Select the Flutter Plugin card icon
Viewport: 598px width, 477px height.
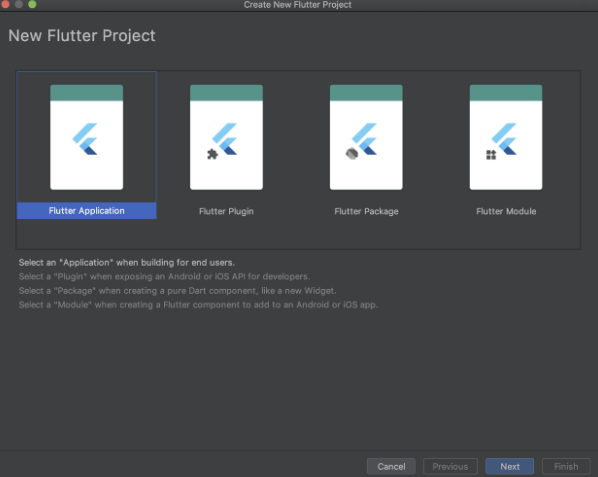coord(226,137)
